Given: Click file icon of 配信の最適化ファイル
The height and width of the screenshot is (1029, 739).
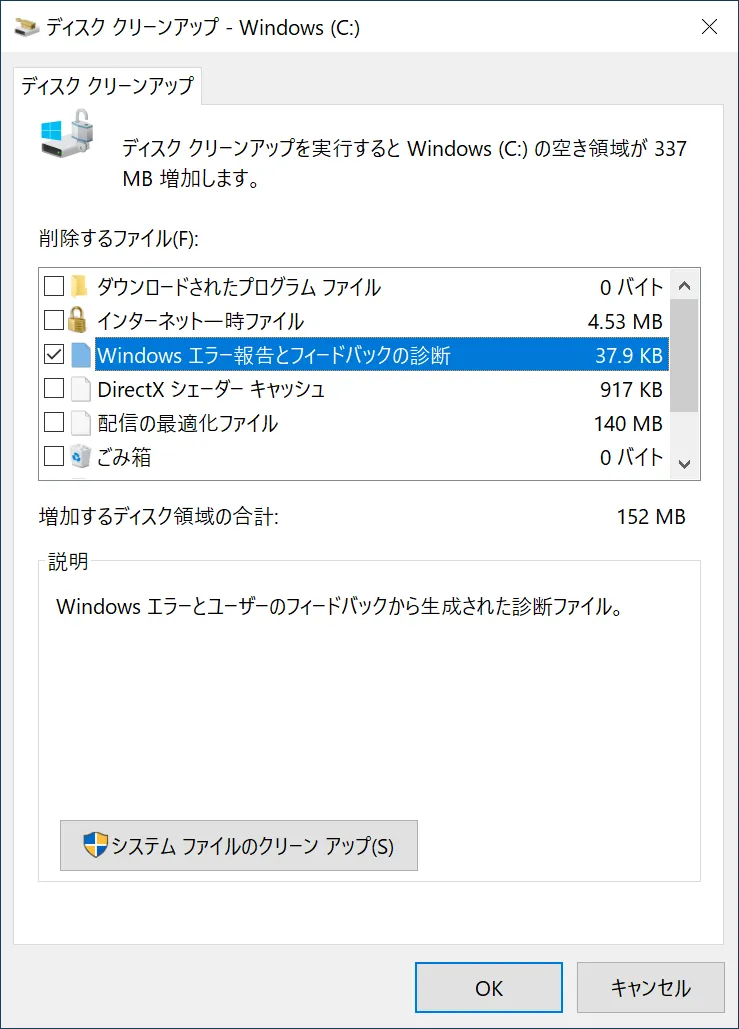Looking at the screenshot, I should [x=81, y=423].
